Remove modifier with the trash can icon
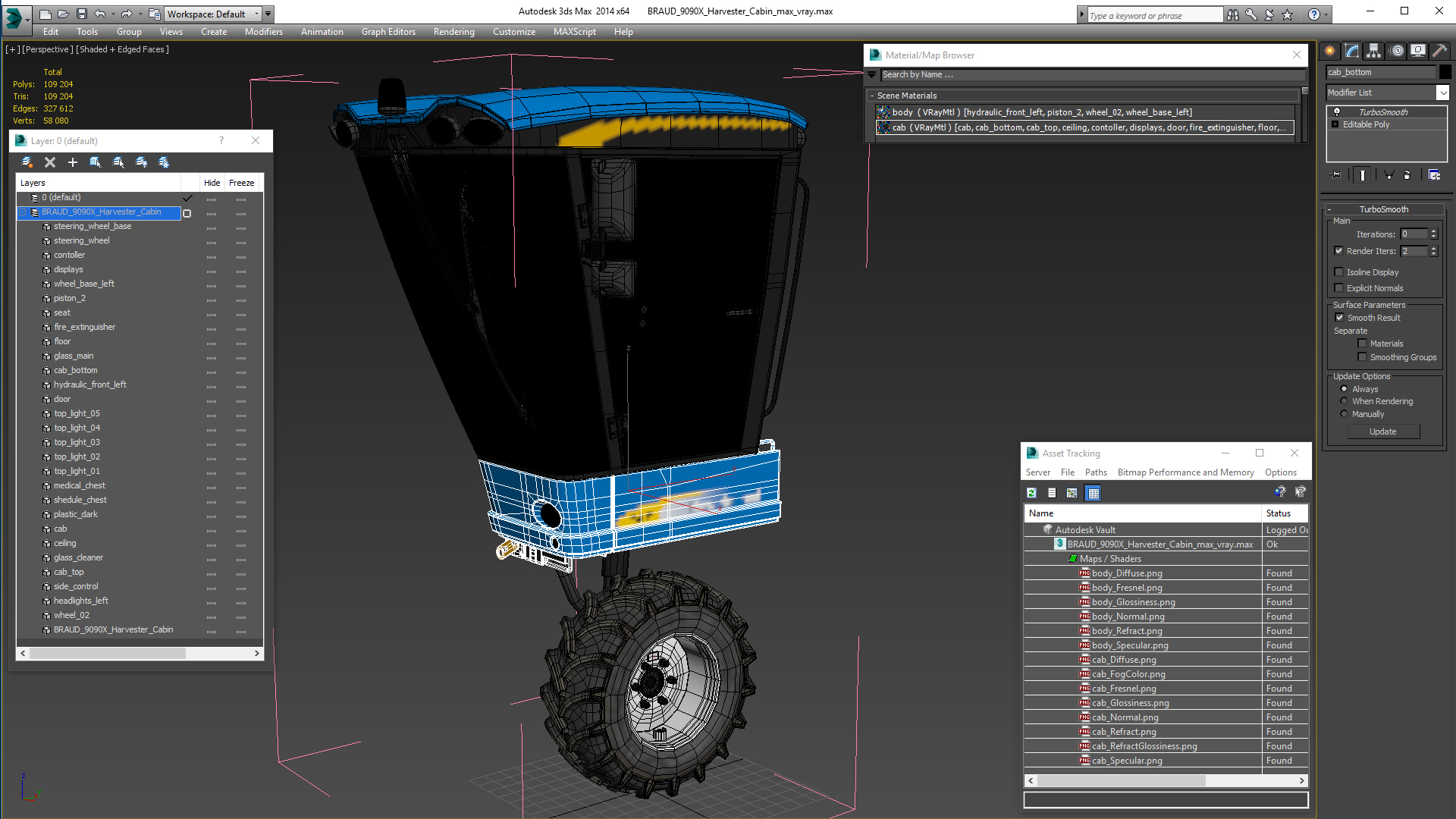This screenshot has height=819, width=1456. pyautogui.click(x=1407, y=175)
